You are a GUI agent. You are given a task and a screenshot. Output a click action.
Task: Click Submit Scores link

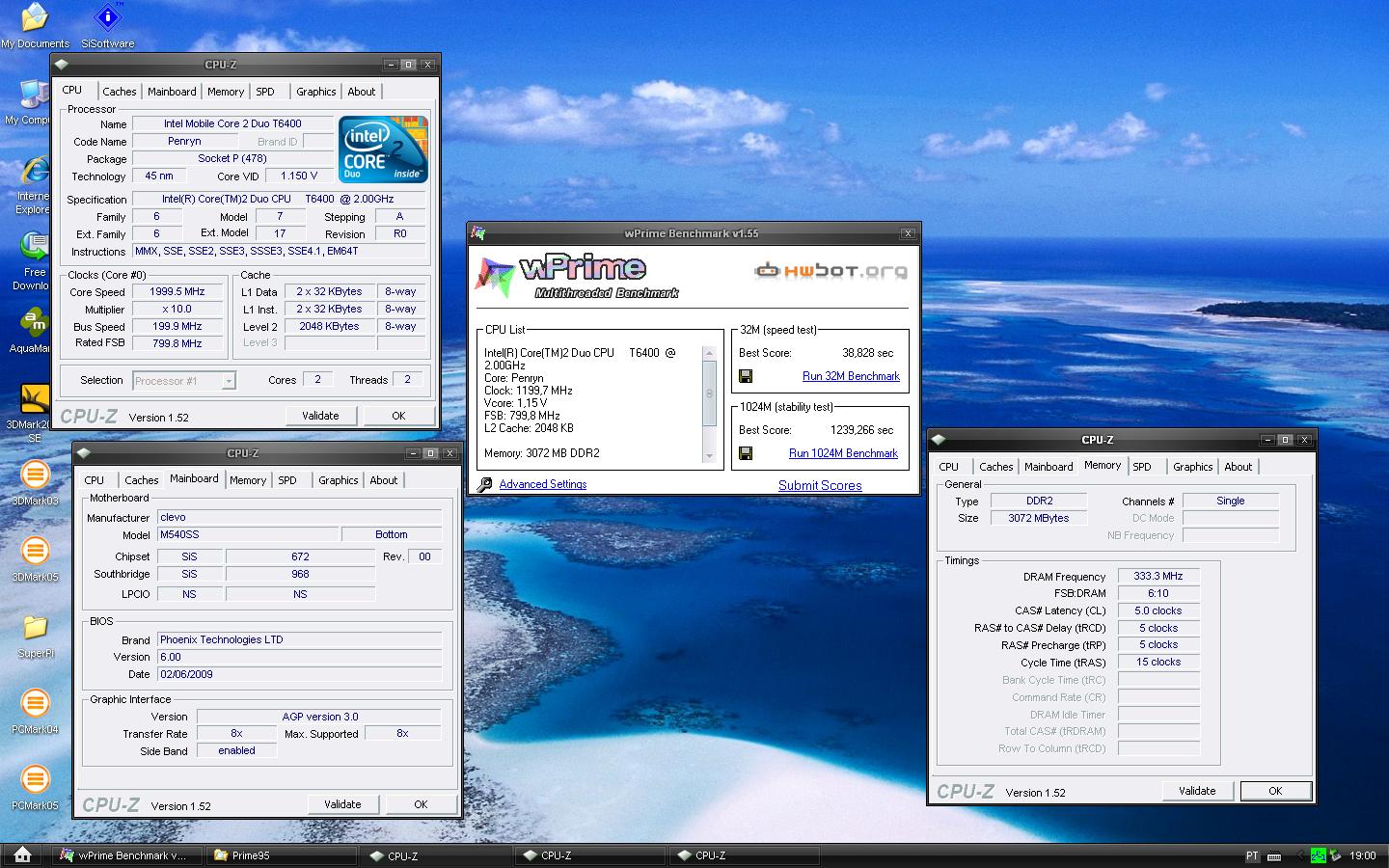tap(820, 485)
